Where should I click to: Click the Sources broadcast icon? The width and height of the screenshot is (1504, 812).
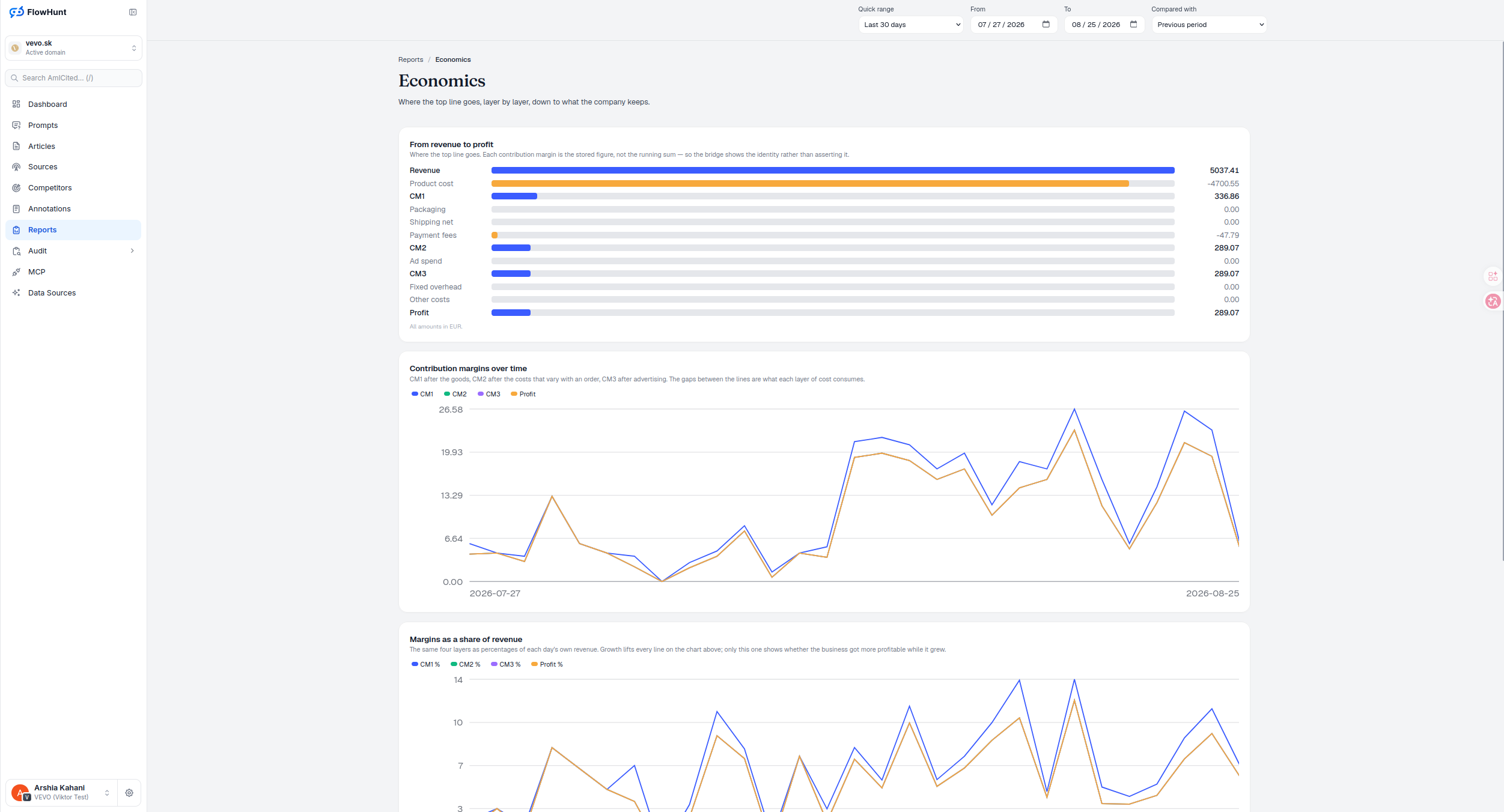[16, 167]
